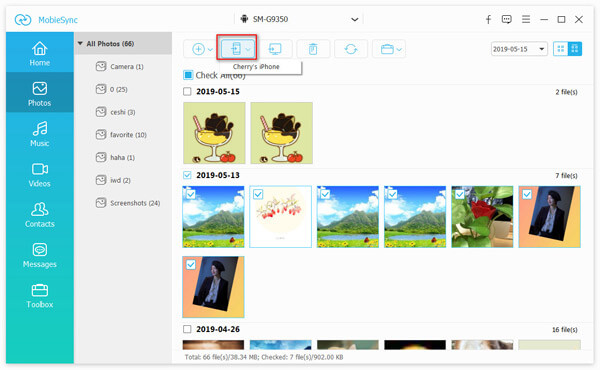The height and width of the screenshot is (370, 600).
Task: Click the export to PC monitor icon
Action: pyautogui.click(x=275, y=49)
